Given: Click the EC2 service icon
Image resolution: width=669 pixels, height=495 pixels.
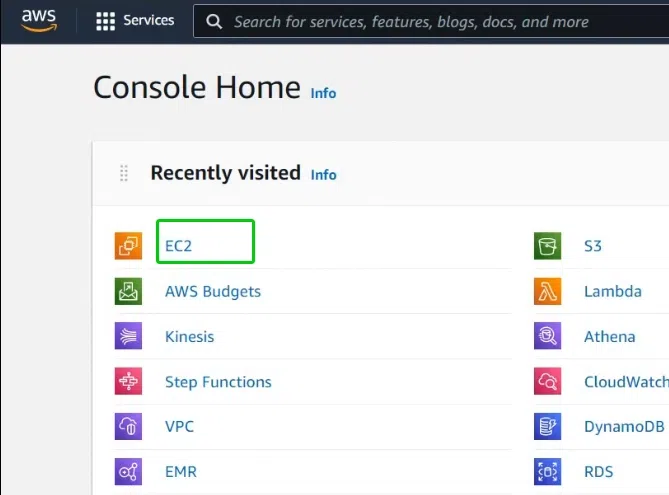Looking at the screenshot, I should (128, 246).
